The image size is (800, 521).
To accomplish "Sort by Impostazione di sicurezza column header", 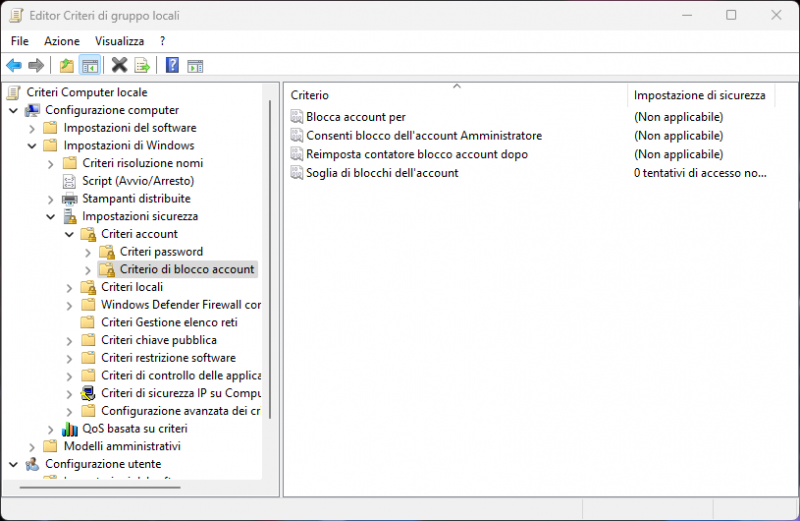I will click(x=701, y=95).
